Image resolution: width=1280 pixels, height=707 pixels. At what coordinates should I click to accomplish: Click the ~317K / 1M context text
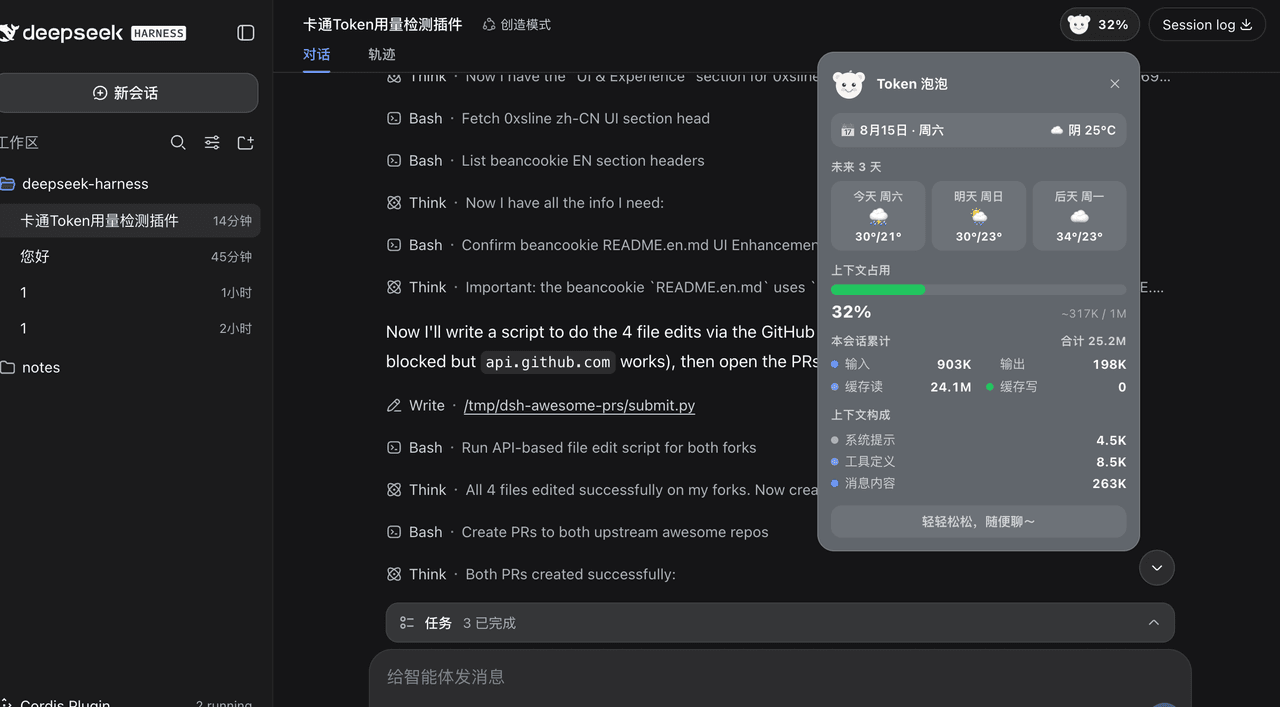pyautogui.click(x=1094, y=314)
